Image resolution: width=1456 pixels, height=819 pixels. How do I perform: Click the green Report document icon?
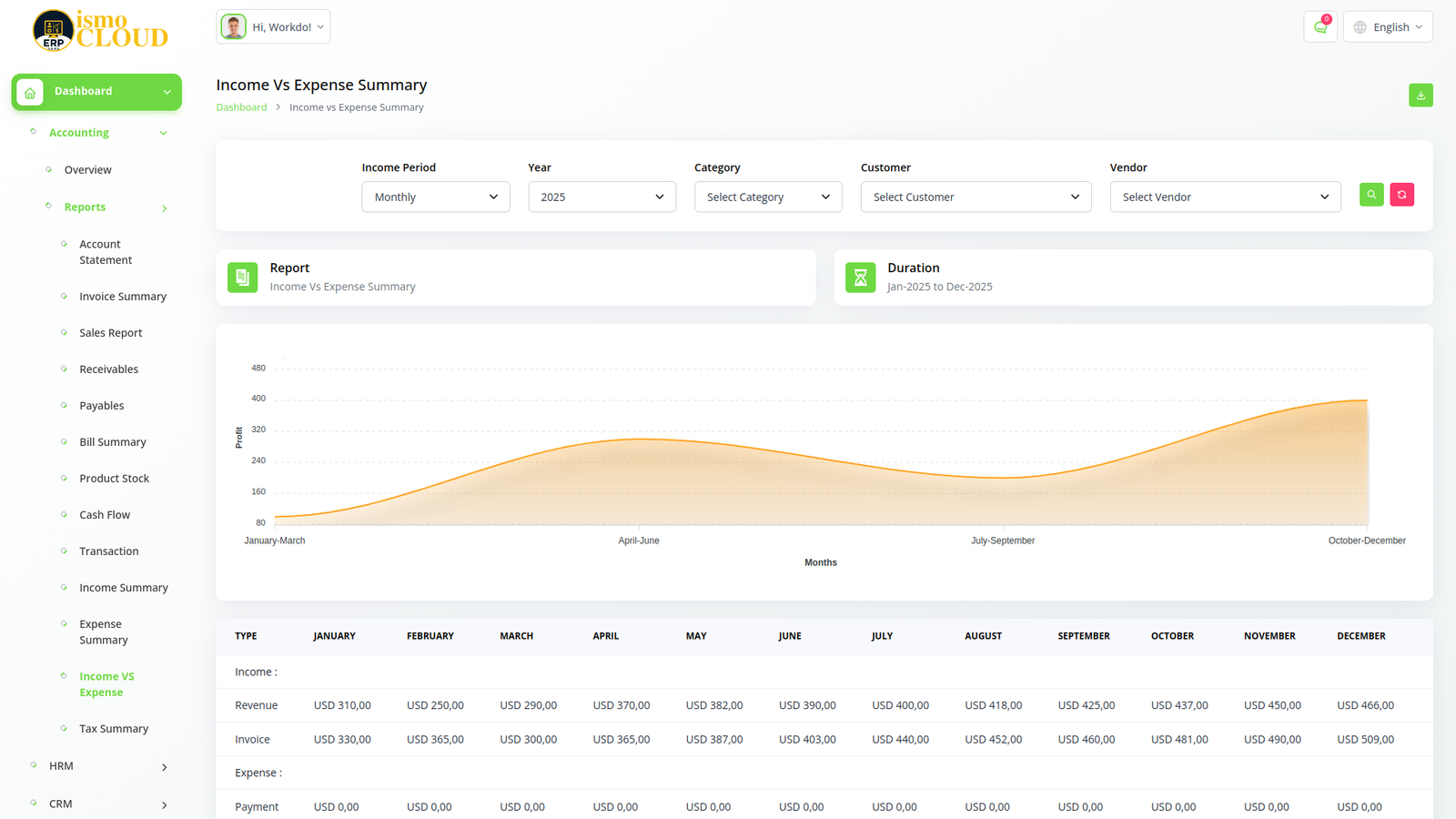242,278
